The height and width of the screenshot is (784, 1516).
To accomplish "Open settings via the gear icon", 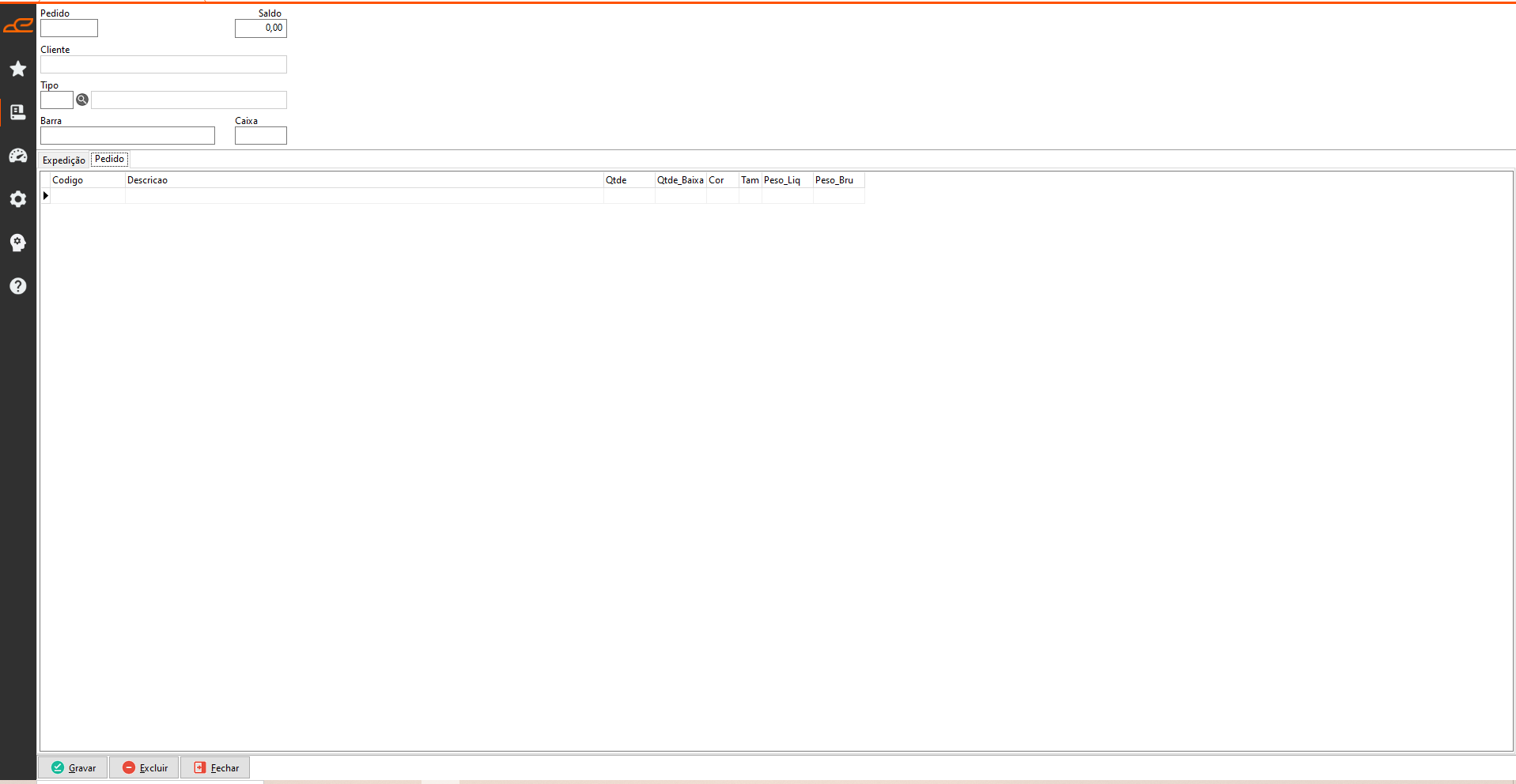I will 18,199.
